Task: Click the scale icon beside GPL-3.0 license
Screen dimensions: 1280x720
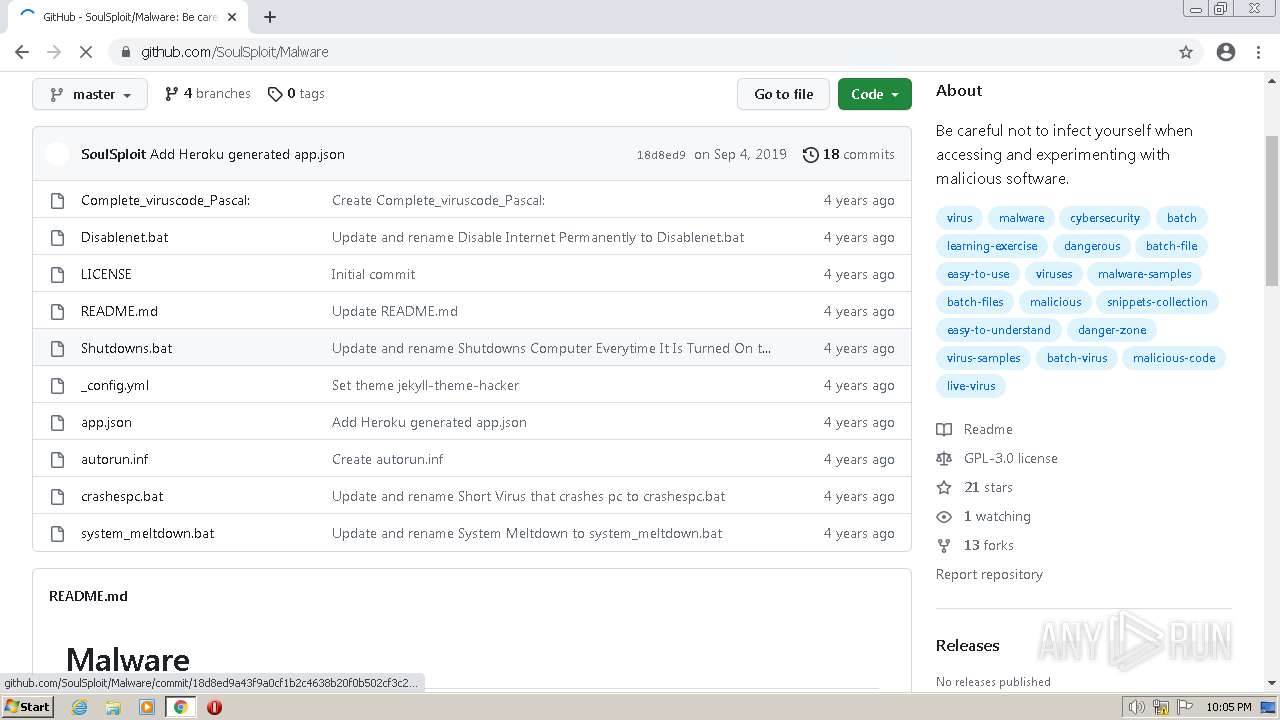Action: pyautogui.click(x=944, y=458)
